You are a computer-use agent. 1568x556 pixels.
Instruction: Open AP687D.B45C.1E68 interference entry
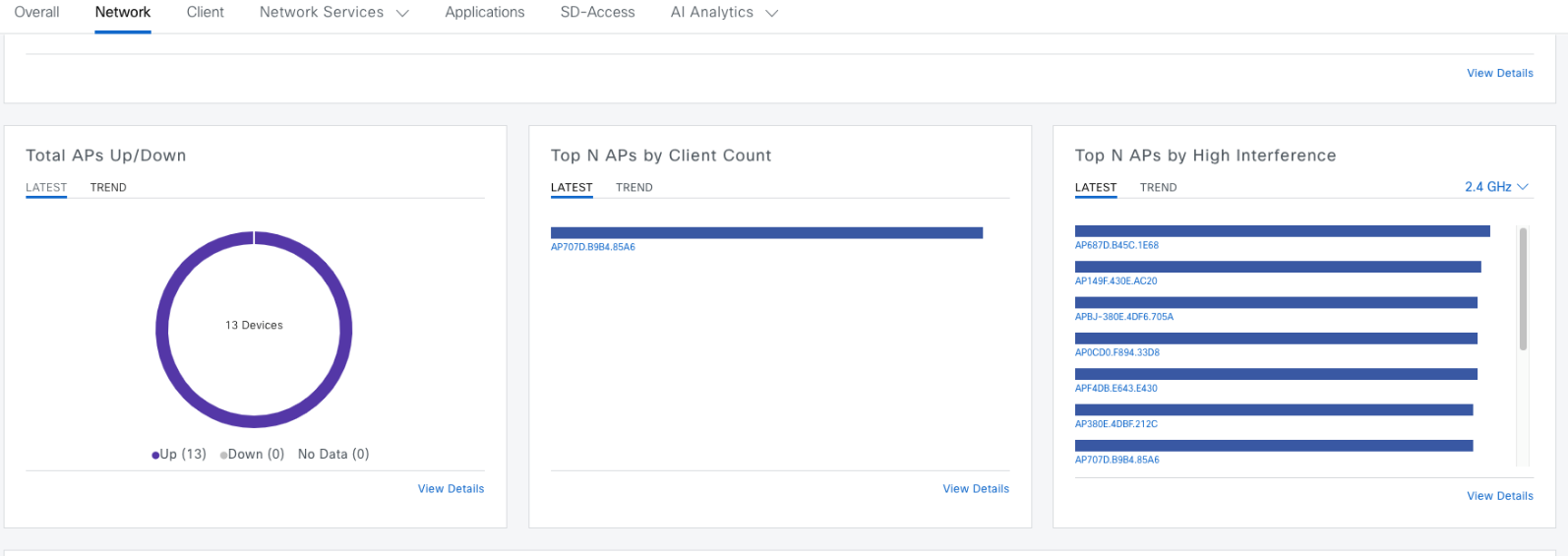(1116, 245)
